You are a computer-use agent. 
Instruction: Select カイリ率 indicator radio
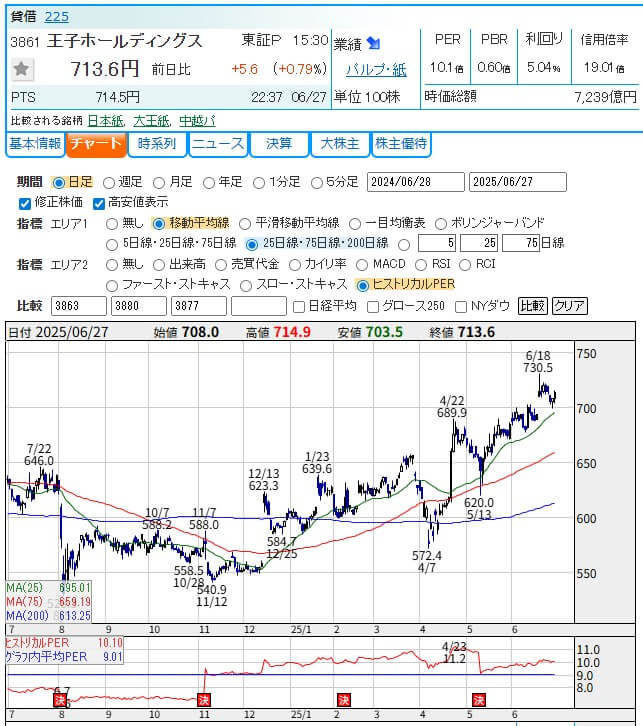tap(294, 265)
